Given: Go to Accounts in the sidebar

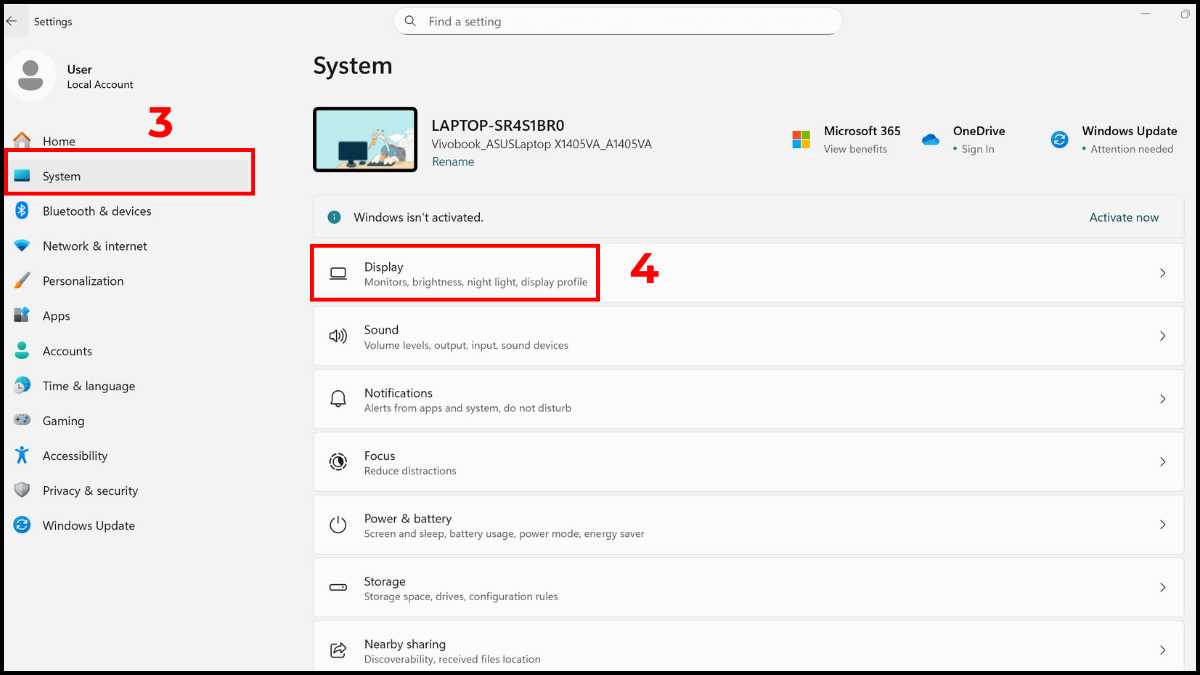Looking at the screenshot, I should [x=67, y=351].
